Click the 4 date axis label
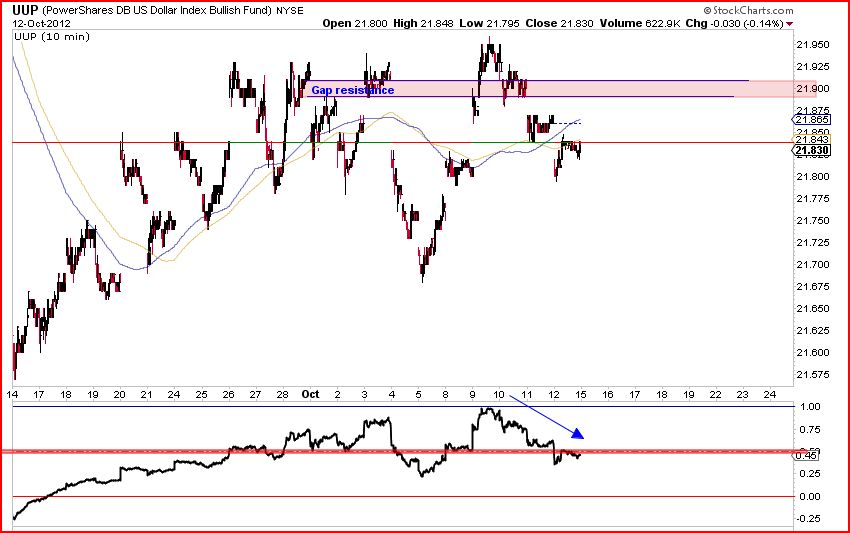The height and width of the screenshot is (533, 850). (391, 394)
